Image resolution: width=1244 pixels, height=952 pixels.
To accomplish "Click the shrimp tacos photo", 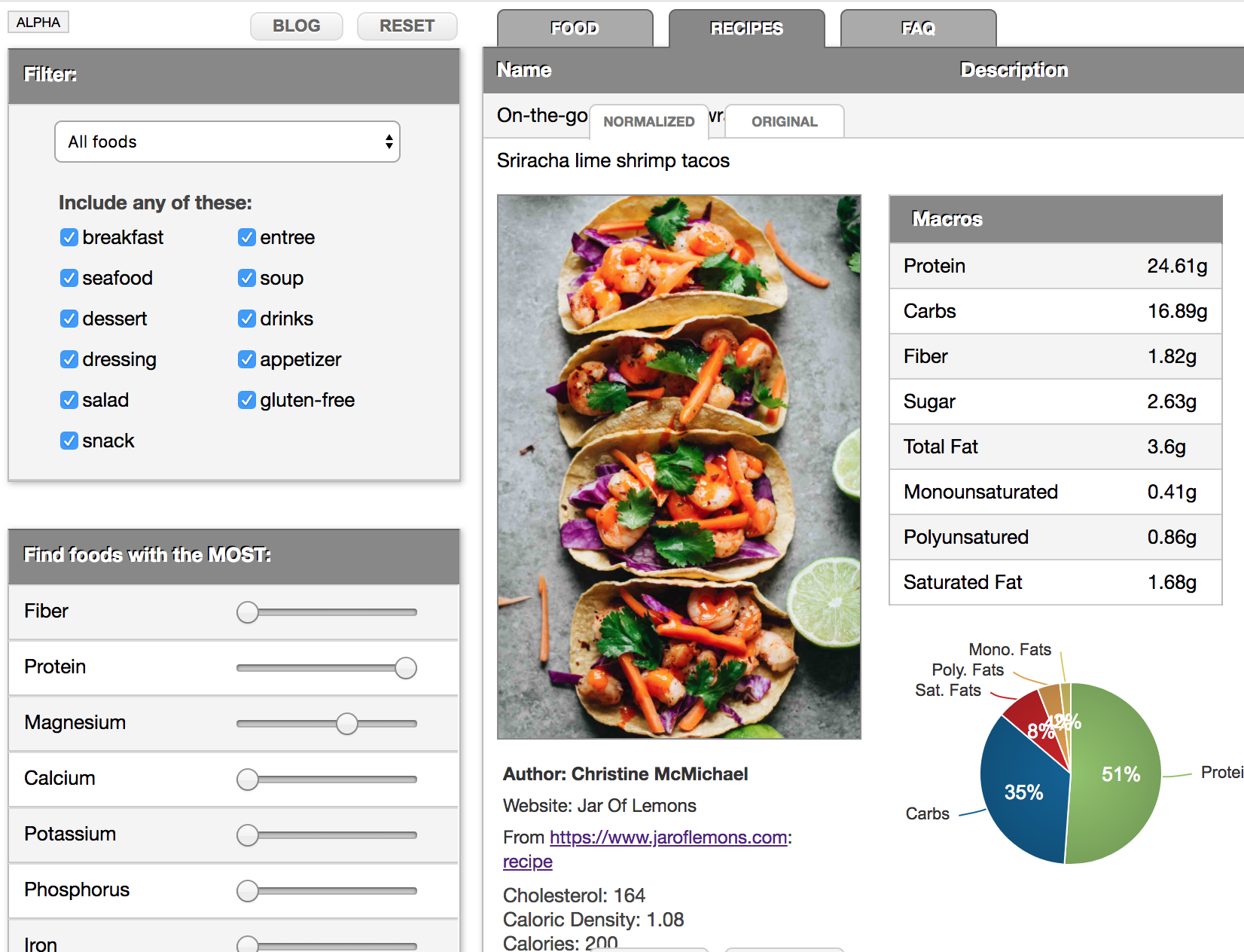I will (x=679, y=467).
